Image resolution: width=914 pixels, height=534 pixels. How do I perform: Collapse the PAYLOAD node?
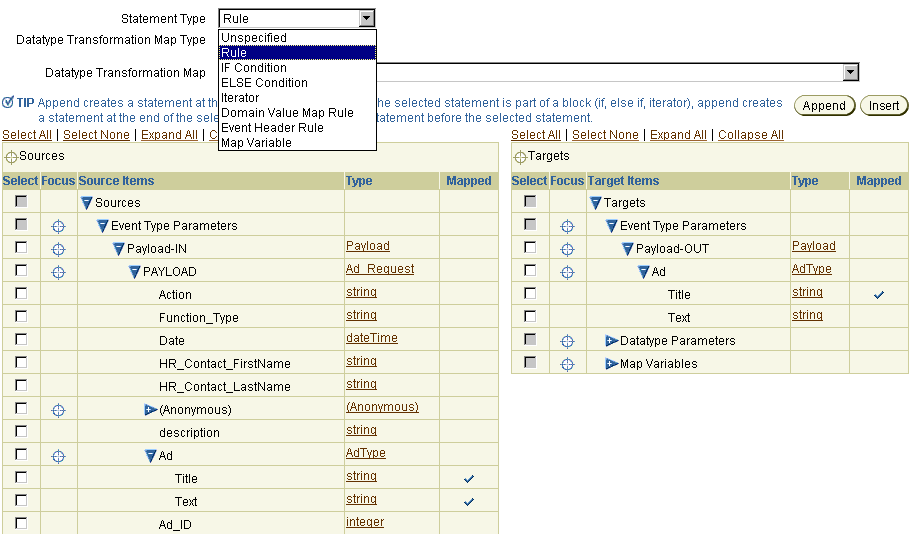[135, 272]
